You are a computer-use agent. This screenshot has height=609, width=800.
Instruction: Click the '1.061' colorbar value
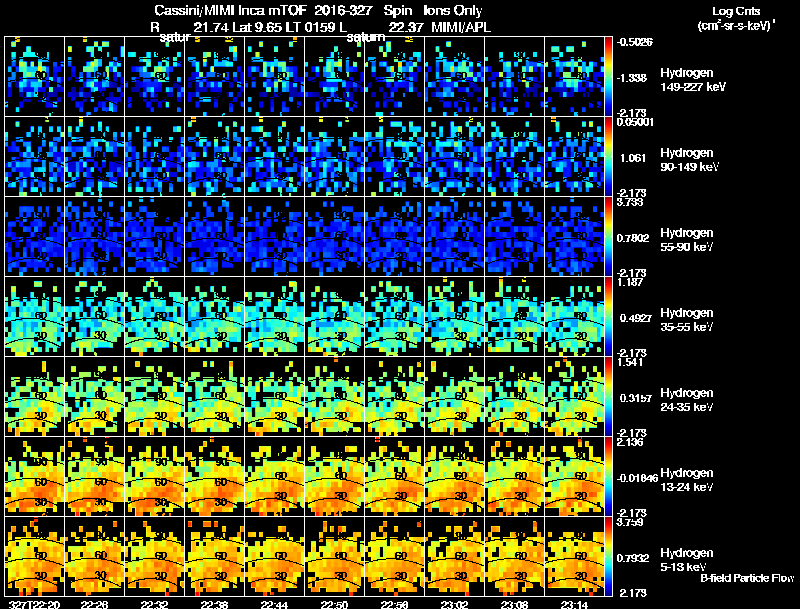pos(633,158)
